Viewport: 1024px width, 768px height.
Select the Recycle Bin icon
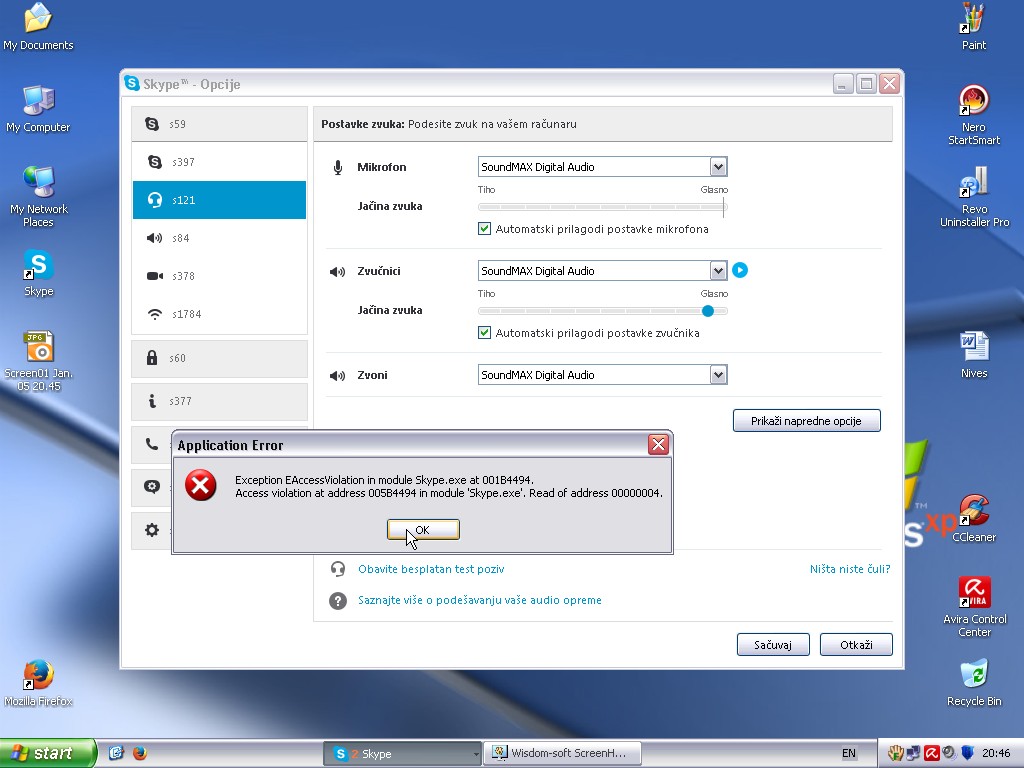coord(974,683)
